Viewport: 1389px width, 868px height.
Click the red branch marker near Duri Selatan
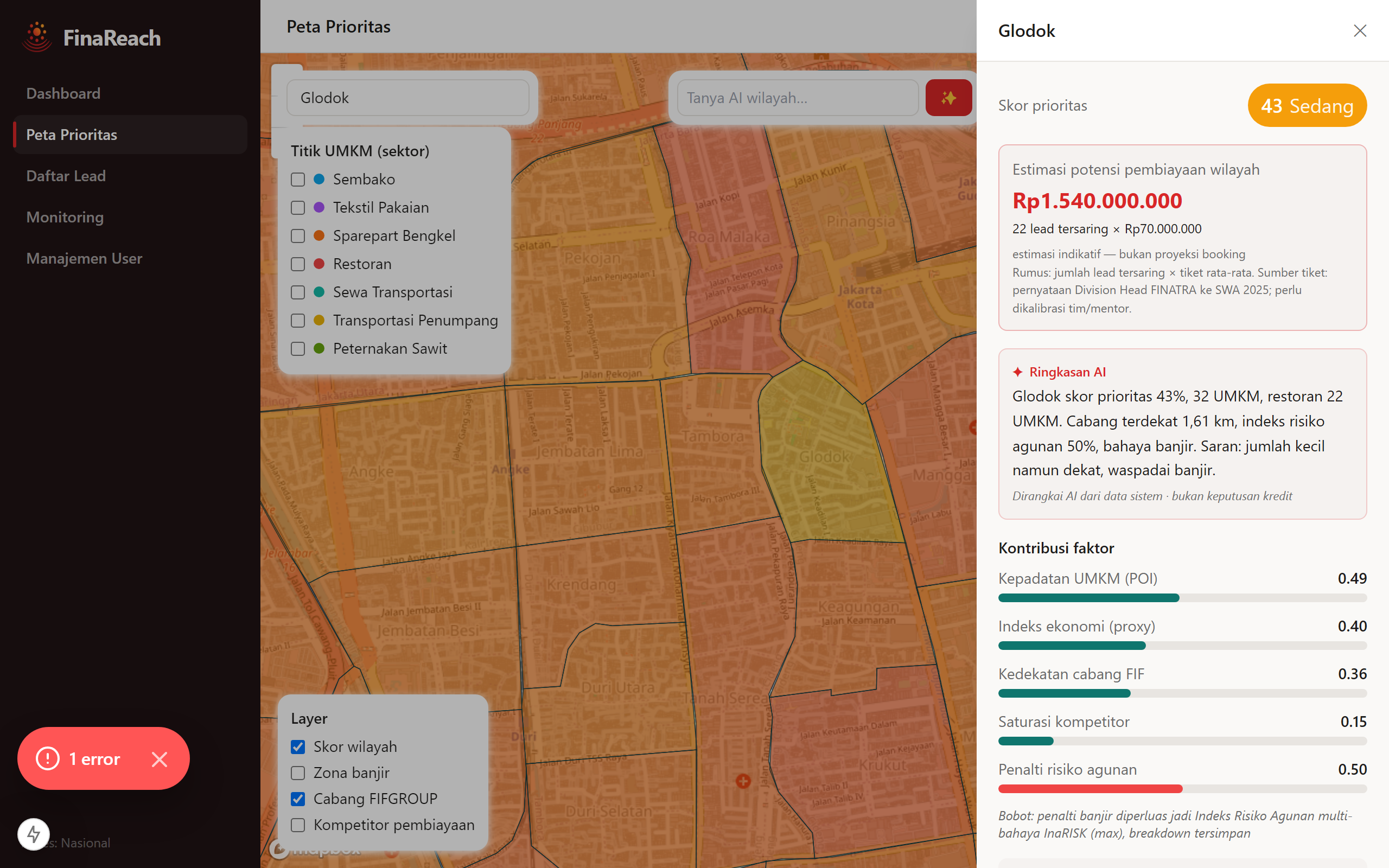point(743,781)
